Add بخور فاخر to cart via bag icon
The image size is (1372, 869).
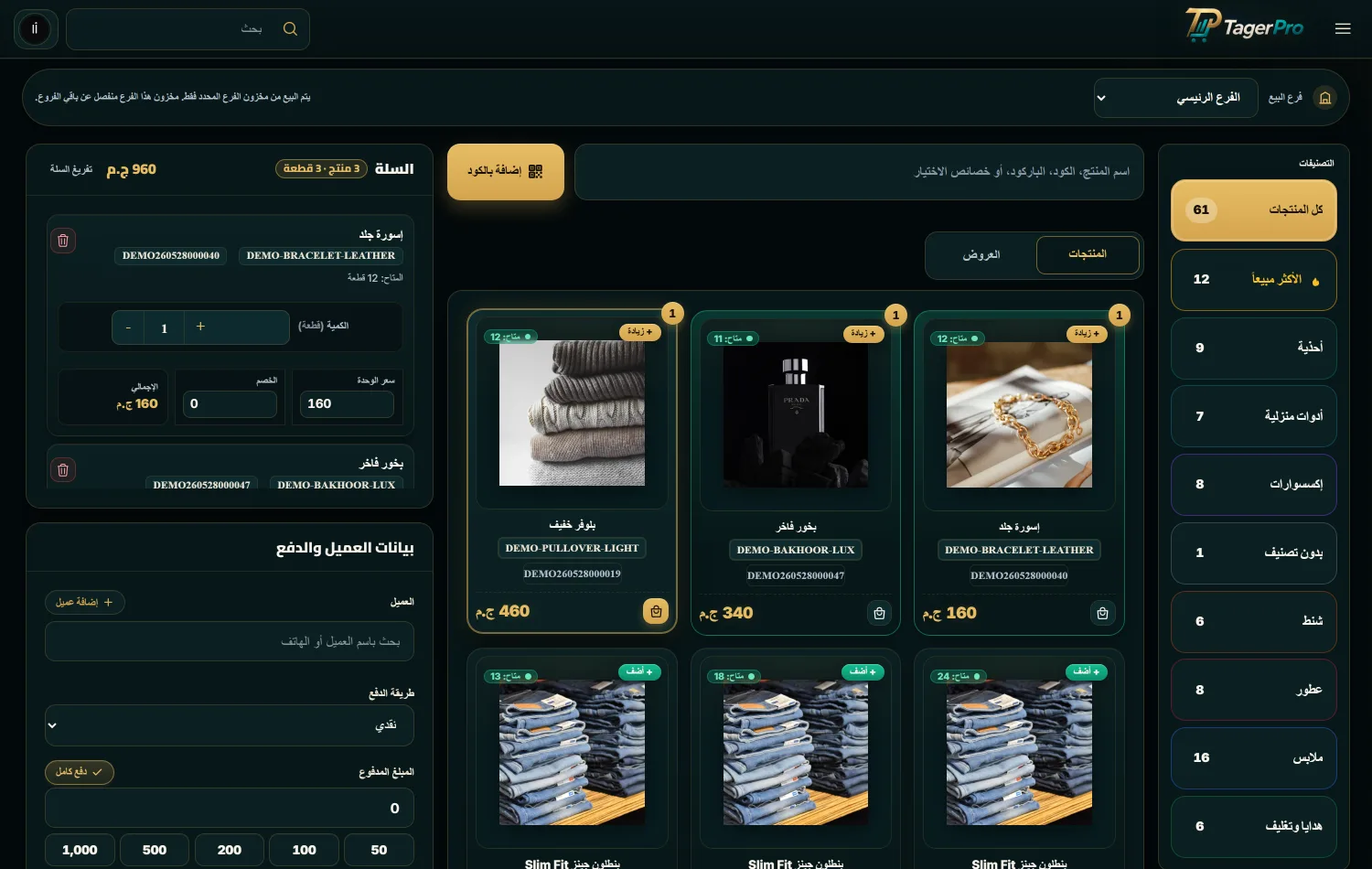(x=879, y=613)
